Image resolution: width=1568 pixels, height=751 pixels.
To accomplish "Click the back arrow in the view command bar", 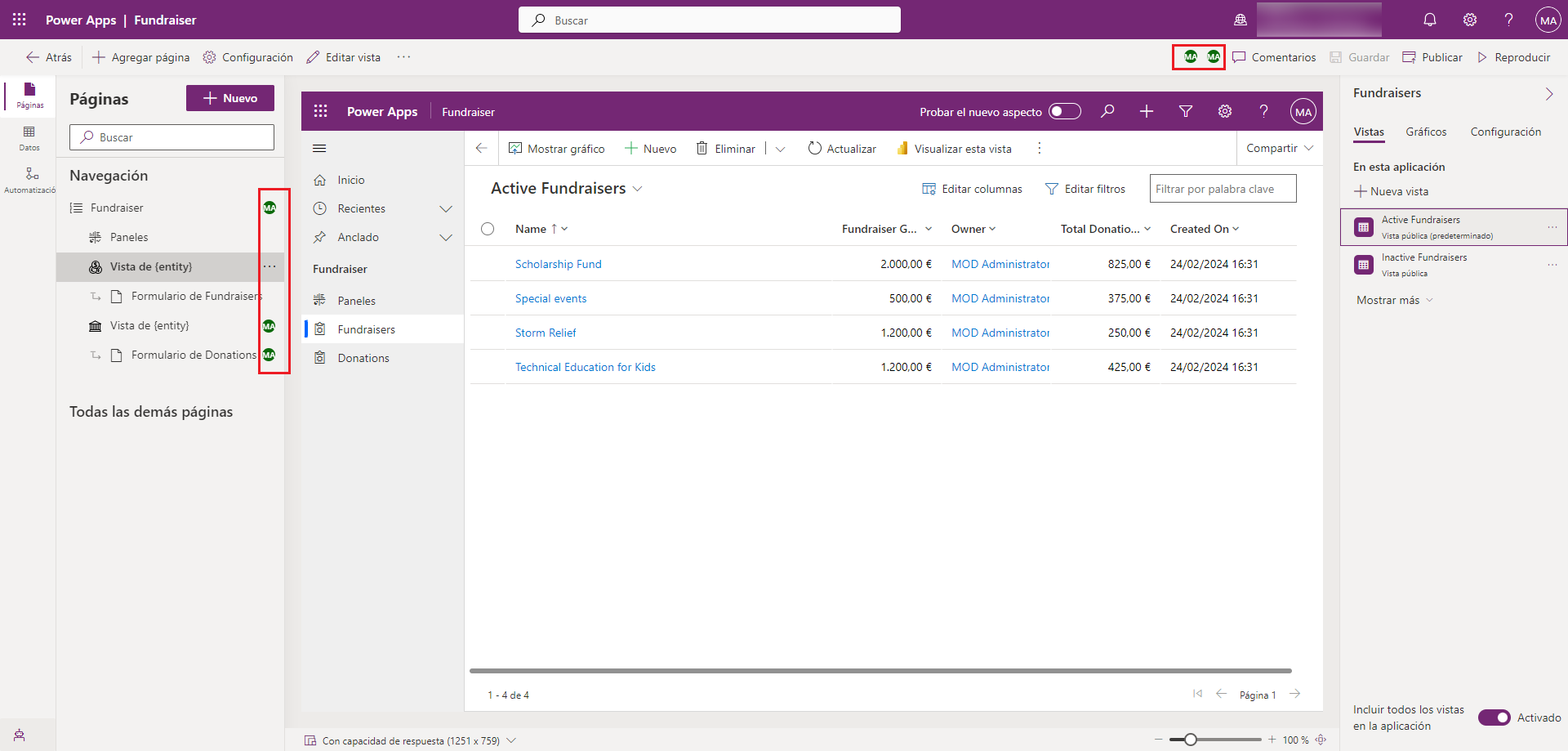I will (x=481, y=148).
